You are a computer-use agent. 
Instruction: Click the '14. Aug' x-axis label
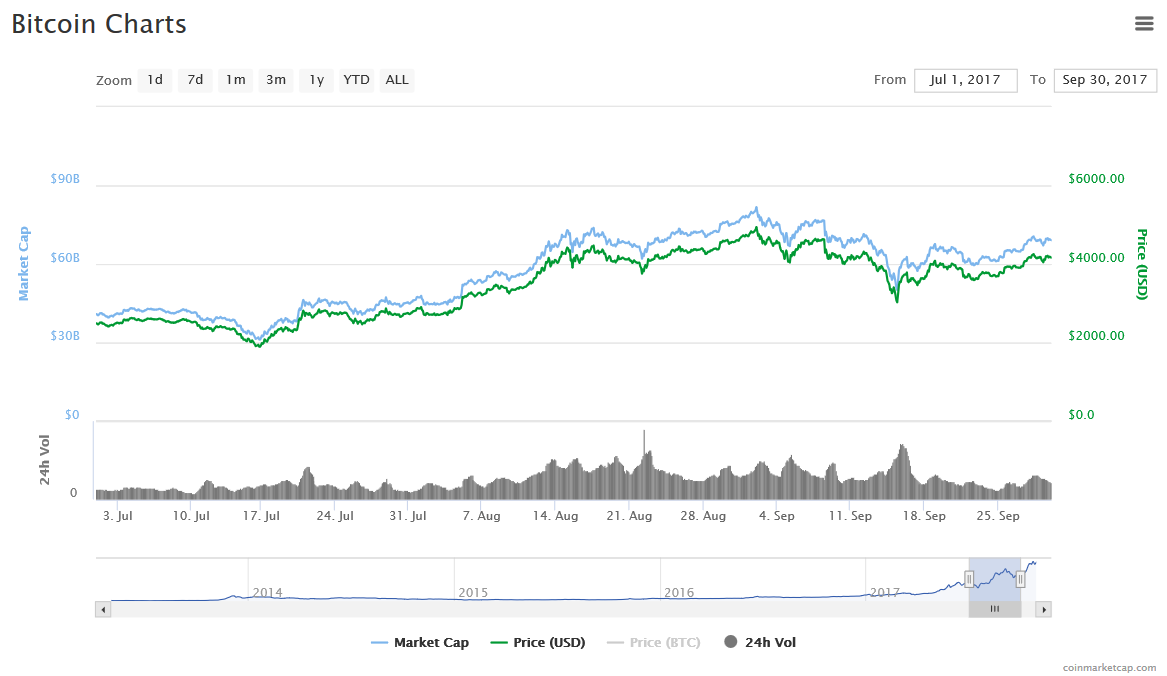555,516
